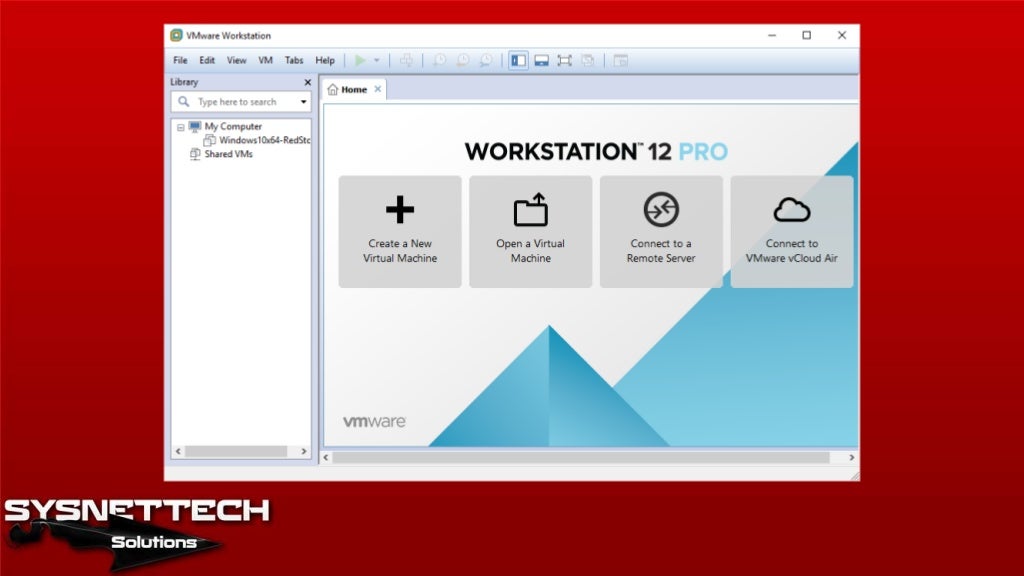
Task: Select Shared VMs in the library
Action: tap(228, 154)
